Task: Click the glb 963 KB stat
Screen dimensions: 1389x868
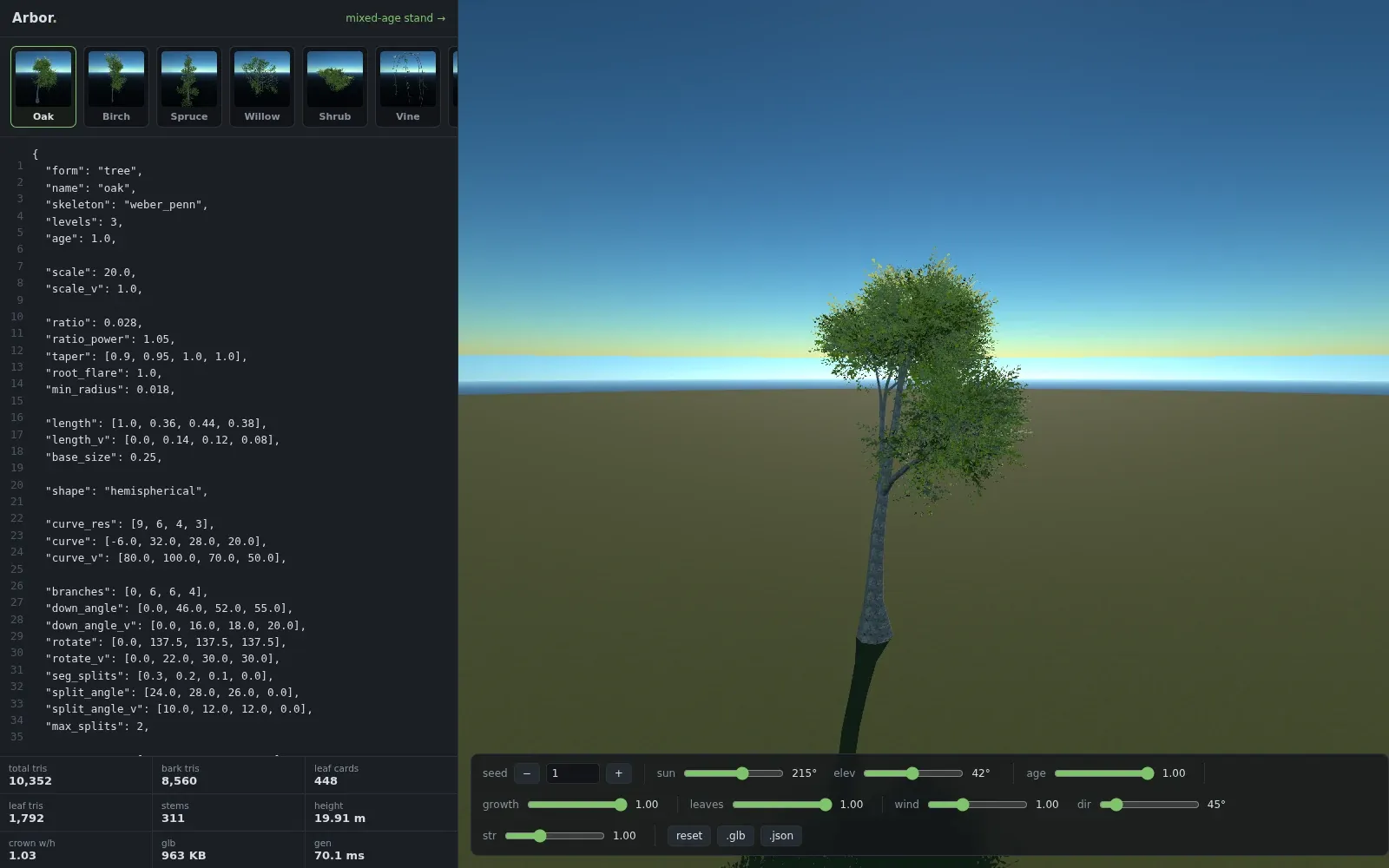Action: click(228, 850)
